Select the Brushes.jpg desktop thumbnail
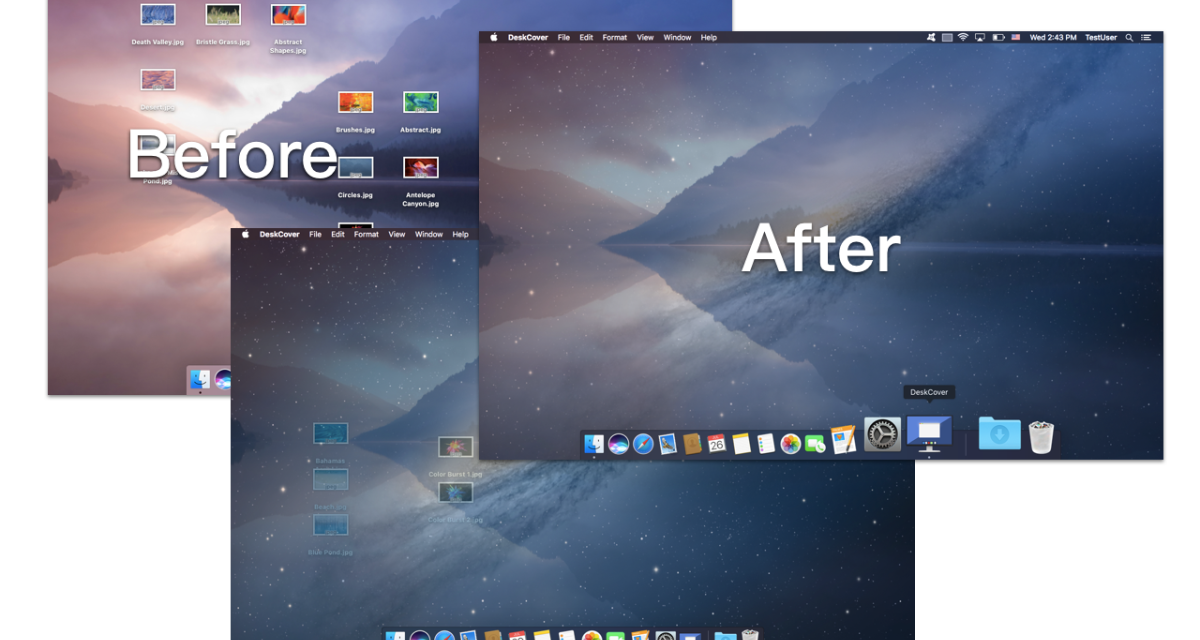Viewport: 1200px width, 640px height. click(x=355, y=103)
